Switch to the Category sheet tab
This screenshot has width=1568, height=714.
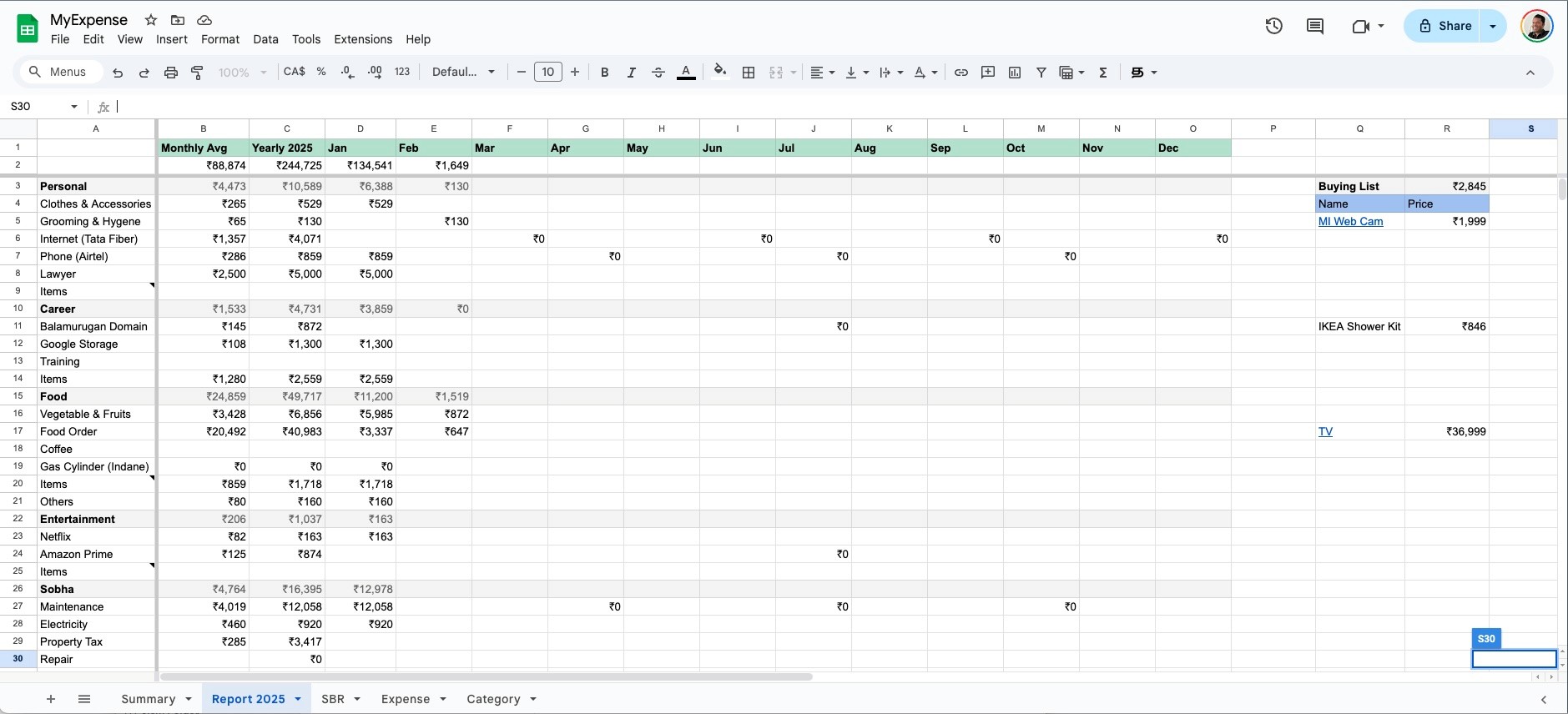click(x=493, y=699)
